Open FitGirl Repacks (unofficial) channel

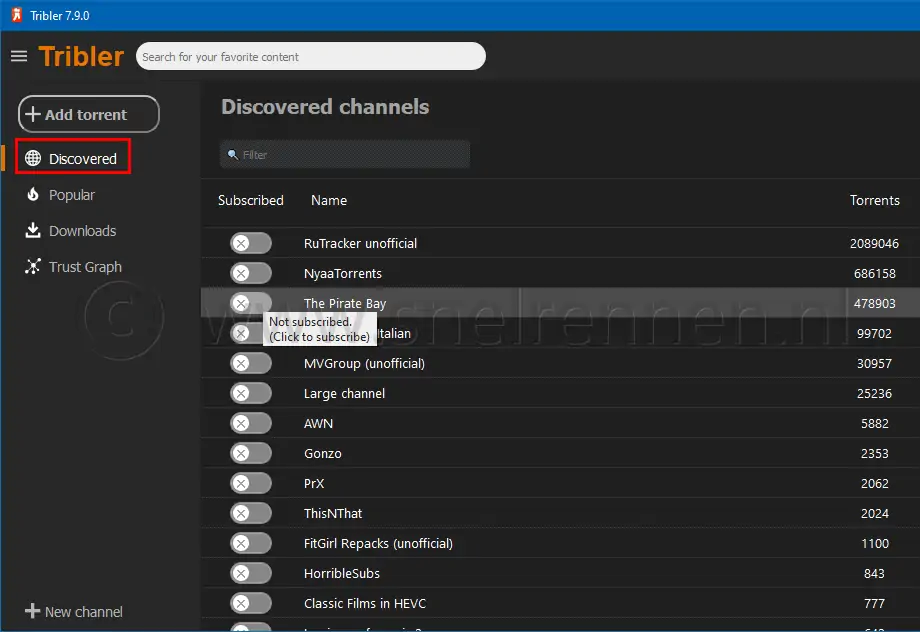pyautogui.click(x=378, y=543)
